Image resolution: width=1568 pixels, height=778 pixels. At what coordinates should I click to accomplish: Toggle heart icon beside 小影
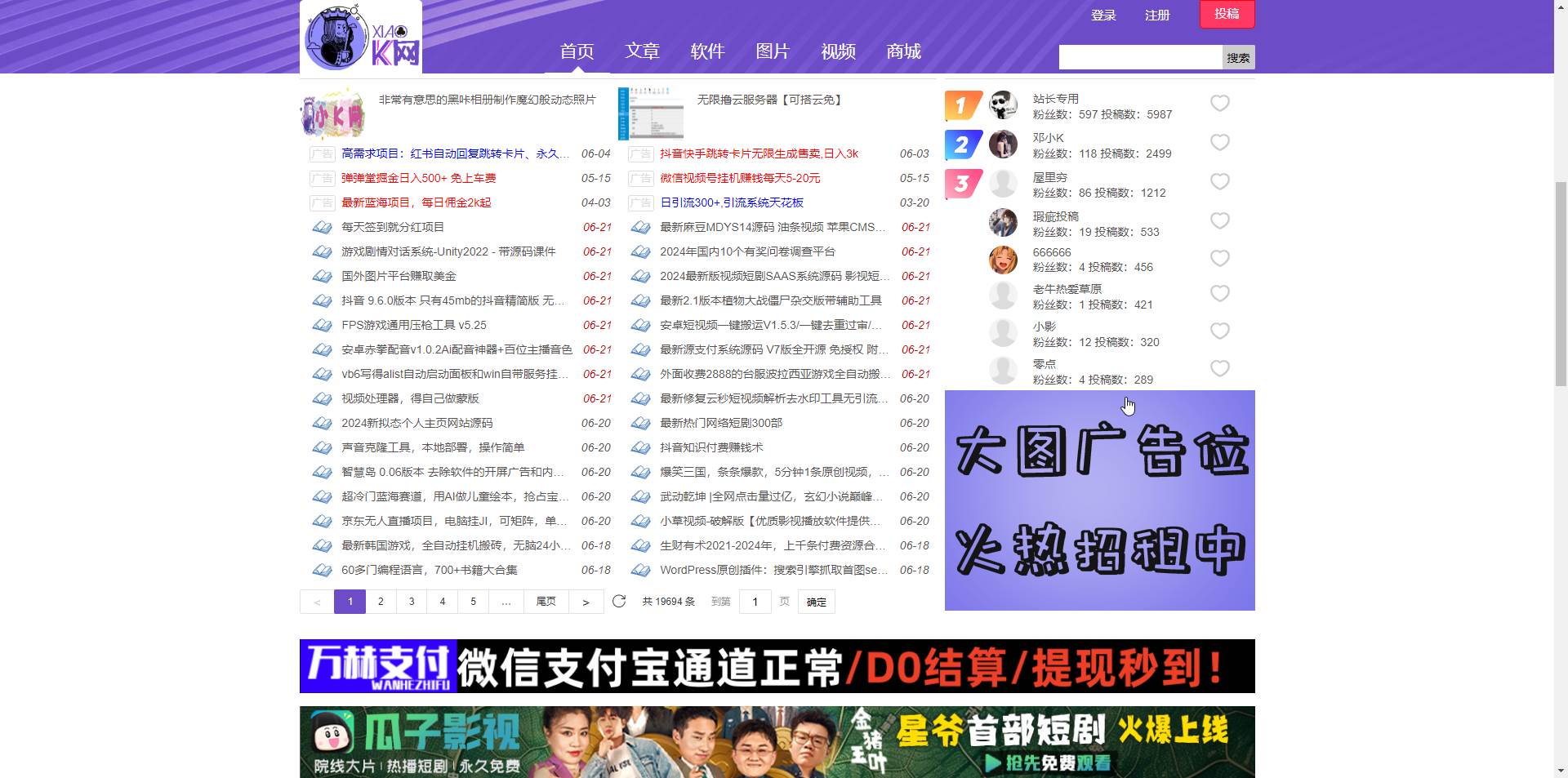(x=1219, y=331)
